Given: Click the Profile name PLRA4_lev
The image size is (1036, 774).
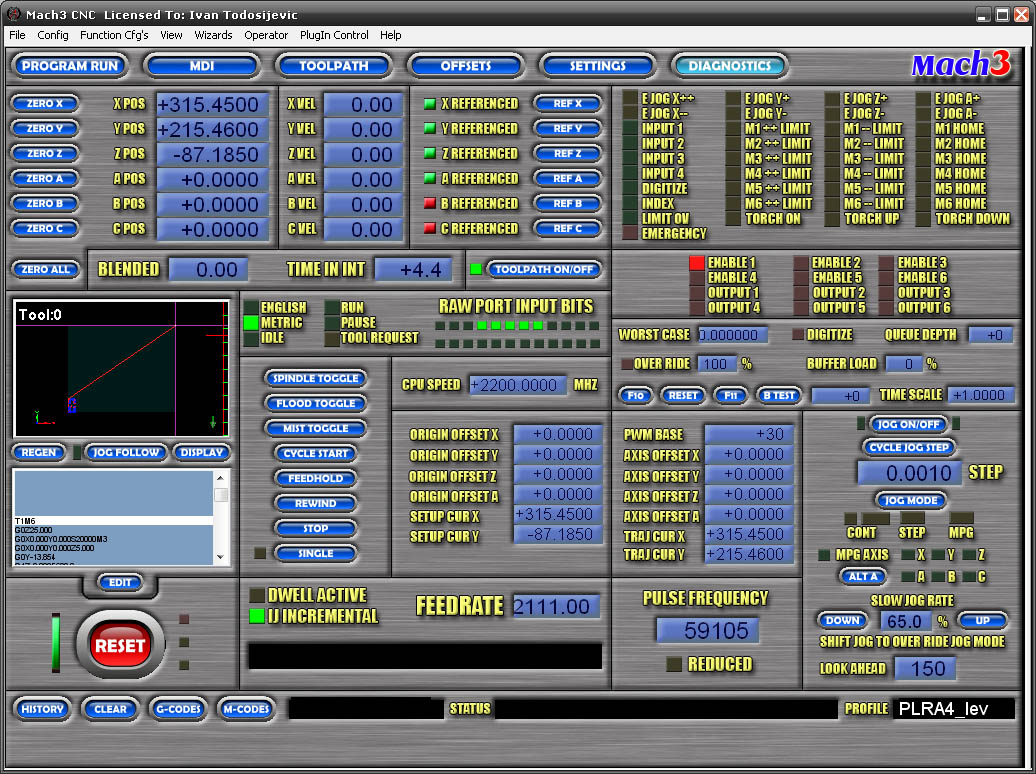Looking at the screenshot, I should (x=953, y=709).
